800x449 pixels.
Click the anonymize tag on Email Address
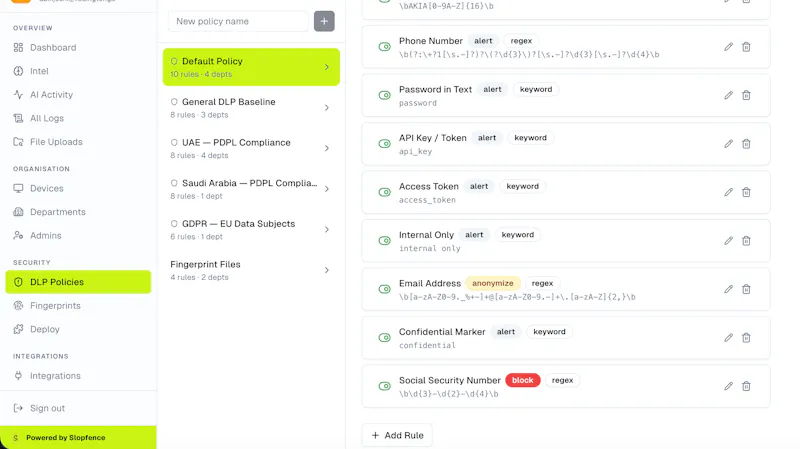(492, 283)
